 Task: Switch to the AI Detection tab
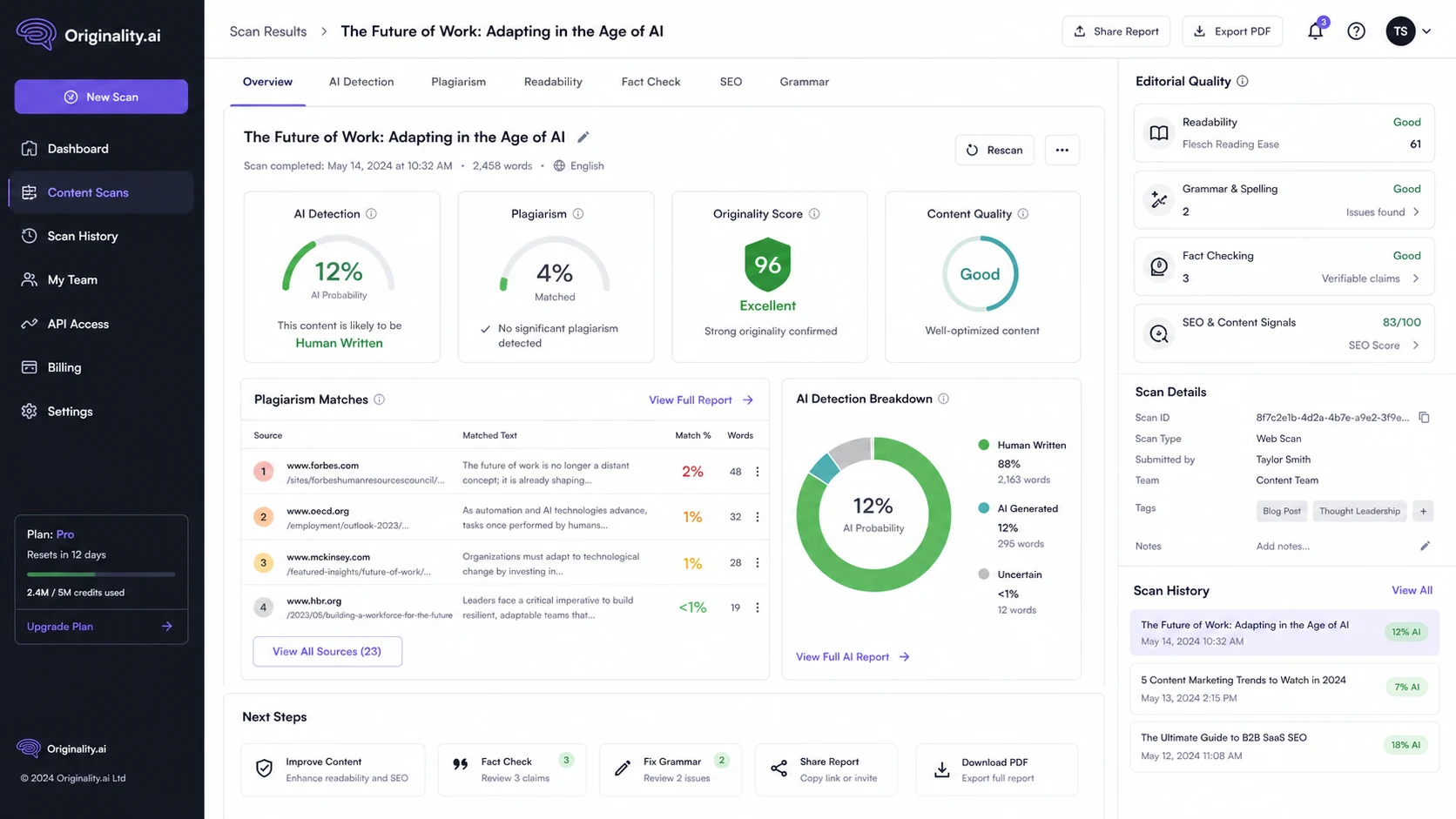[x=361, y=82]
